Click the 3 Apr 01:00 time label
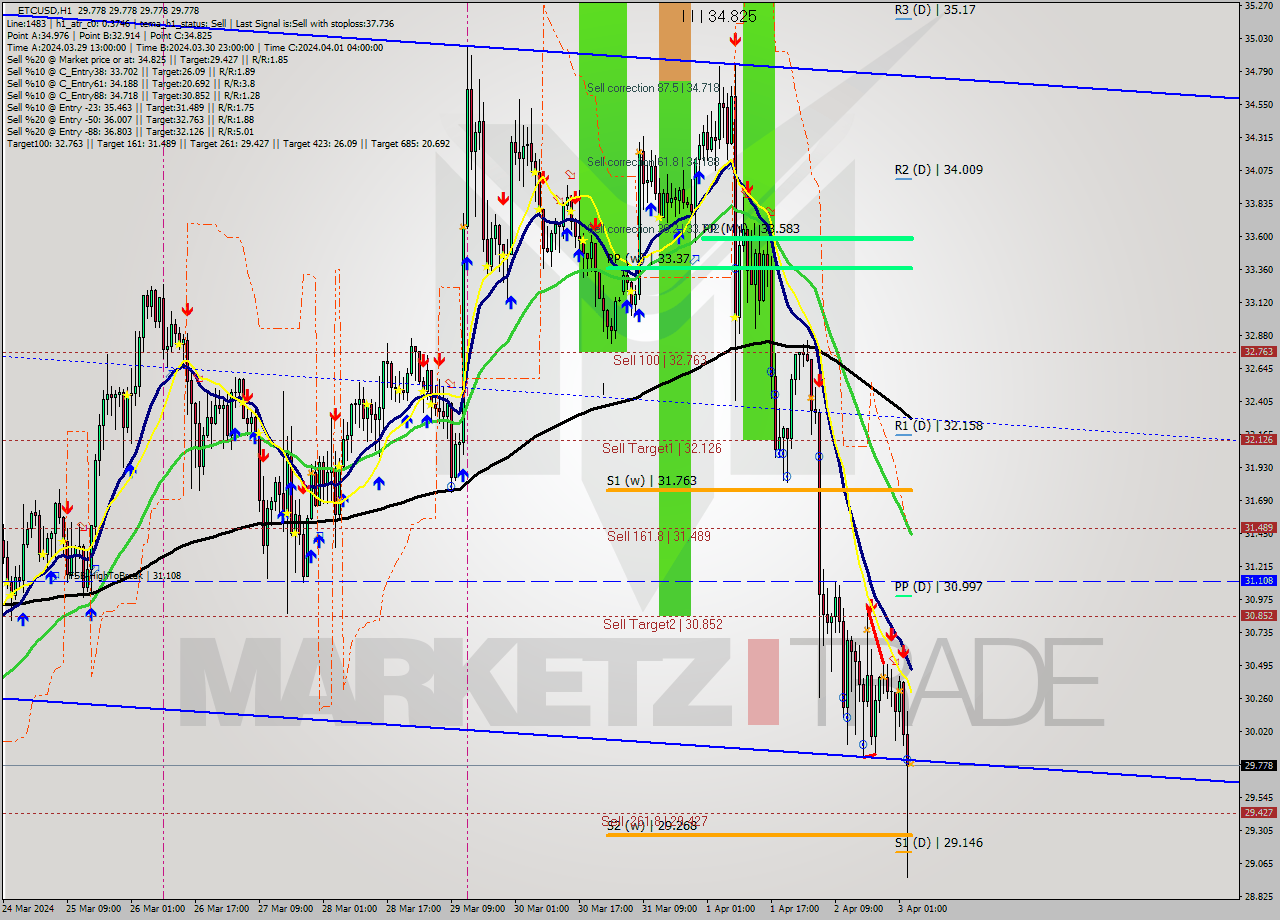The height and width of the screenshot is (920, 1280). click(923, 909)
